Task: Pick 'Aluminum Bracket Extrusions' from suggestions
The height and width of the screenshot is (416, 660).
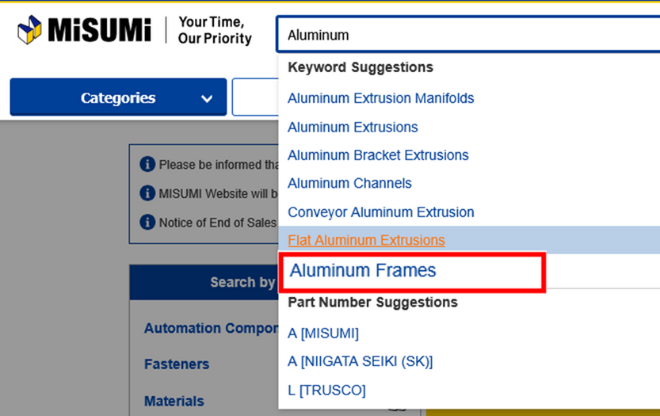Action: coord(378,155)
